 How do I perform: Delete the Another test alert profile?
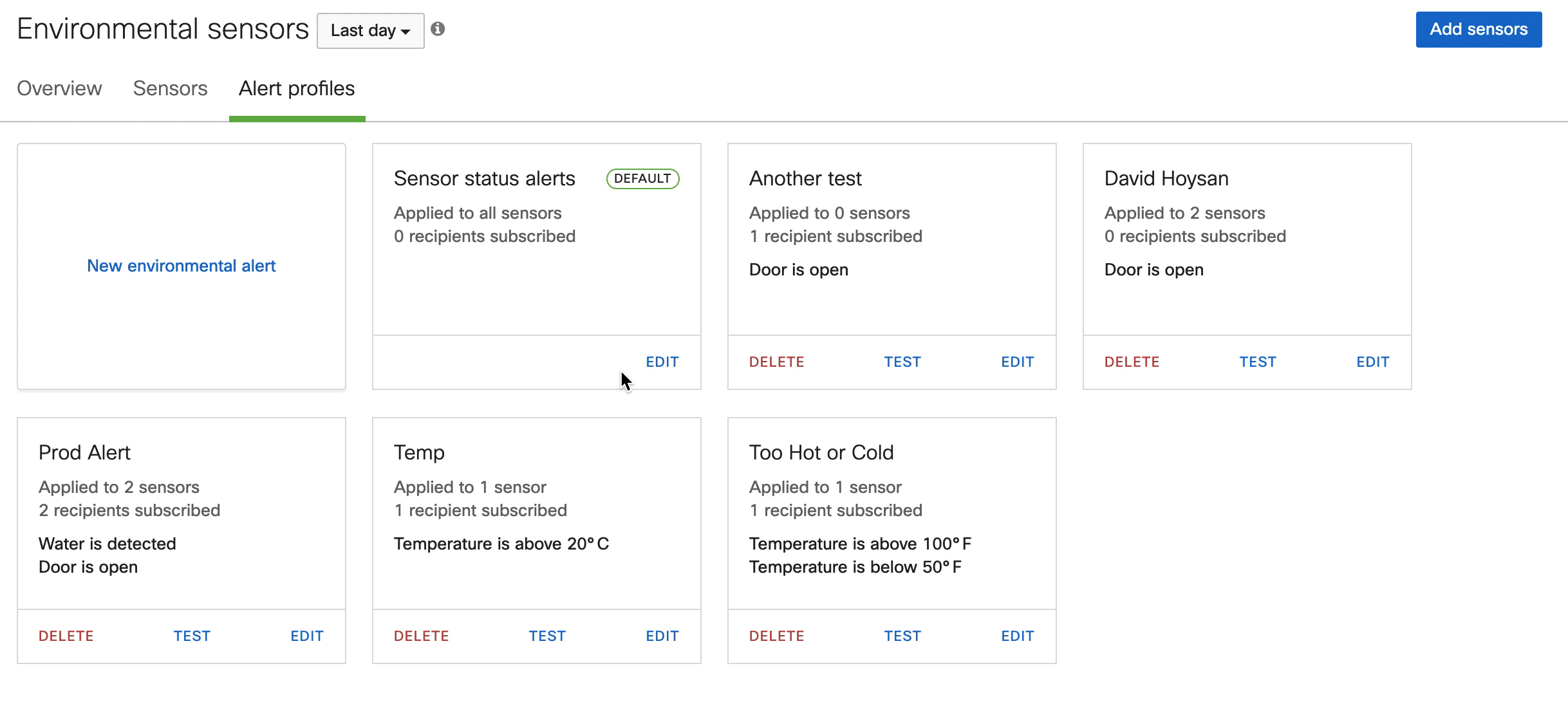click(x=776, y=362)
